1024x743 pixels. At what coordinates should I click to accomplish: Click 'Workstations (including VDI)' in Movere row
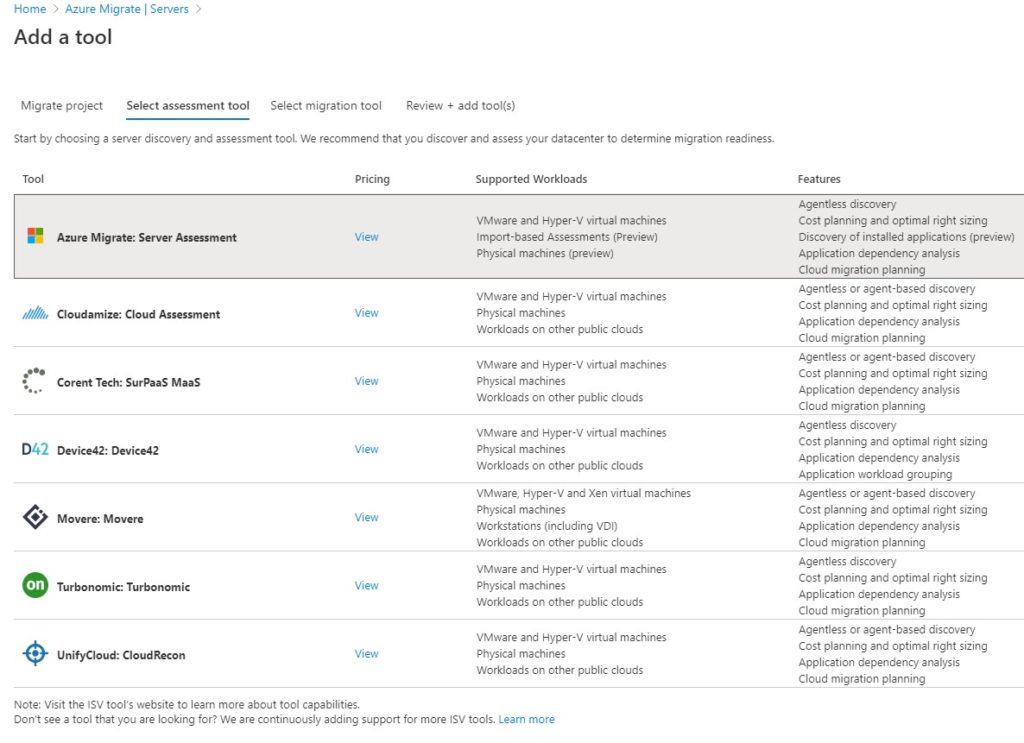click(547, 526)
